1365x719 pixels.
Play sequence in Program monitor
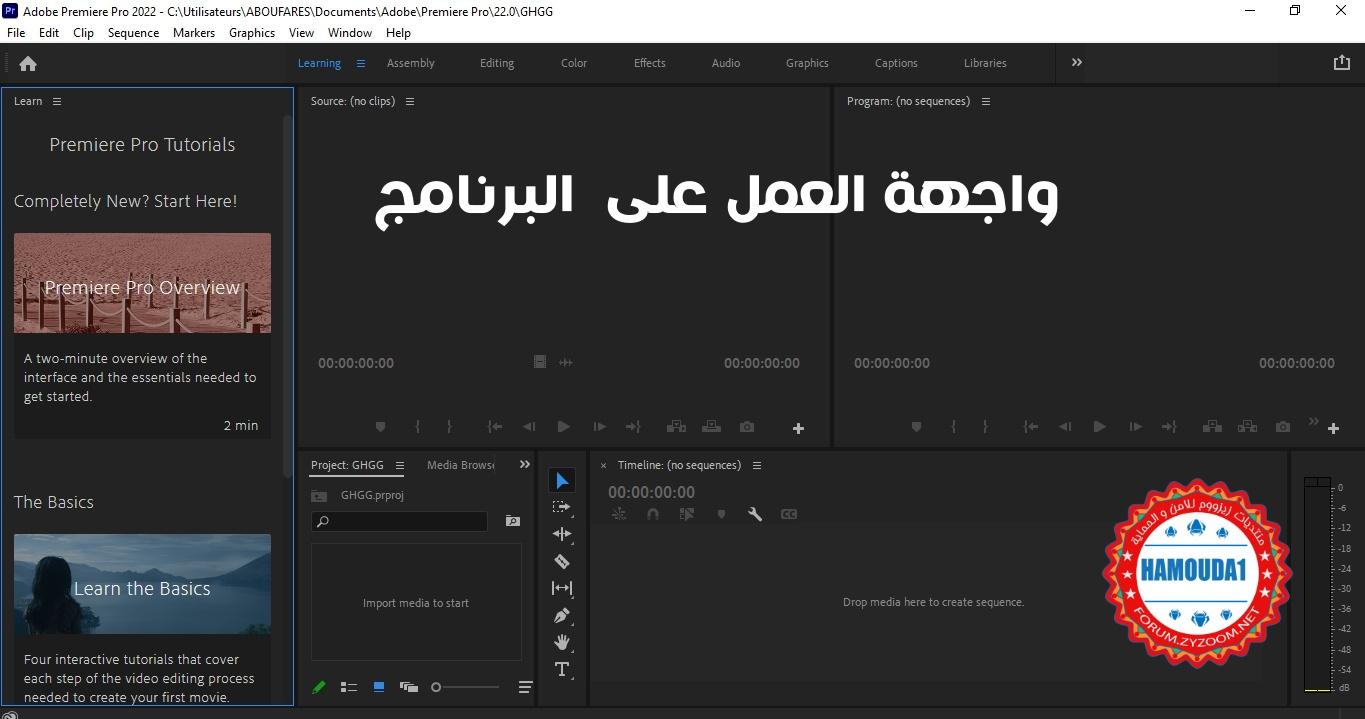(1100, 427)
